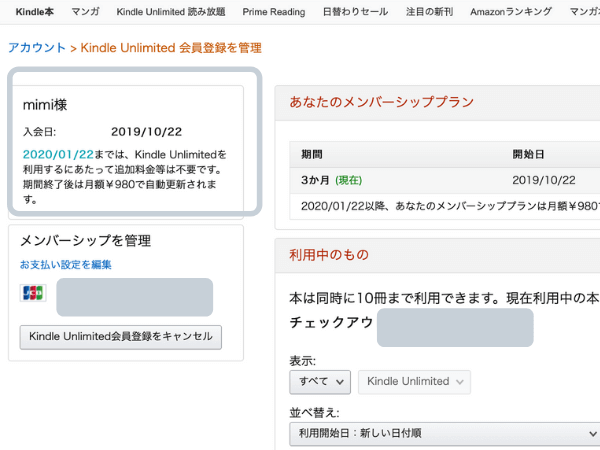Cancel Kindle Unlimited membership button

point(121,337)
